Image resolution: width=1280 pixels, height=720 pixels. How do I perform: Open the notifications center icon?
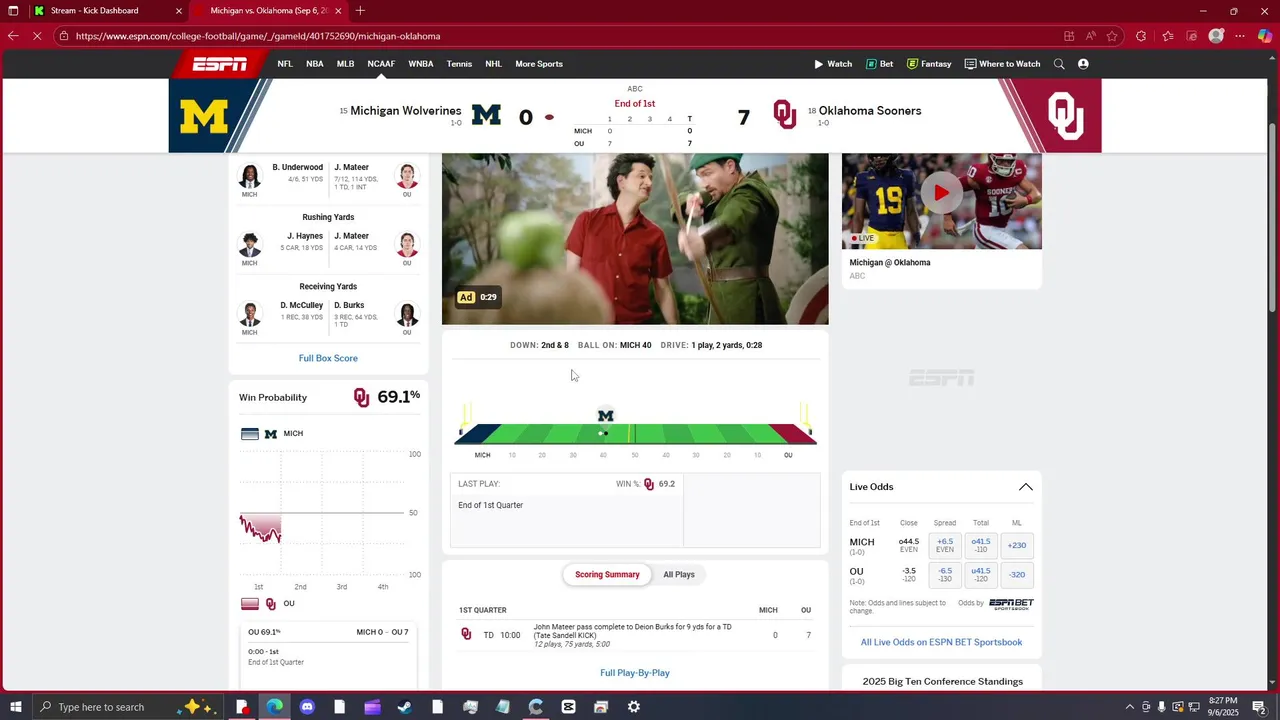pos(1259,707)
